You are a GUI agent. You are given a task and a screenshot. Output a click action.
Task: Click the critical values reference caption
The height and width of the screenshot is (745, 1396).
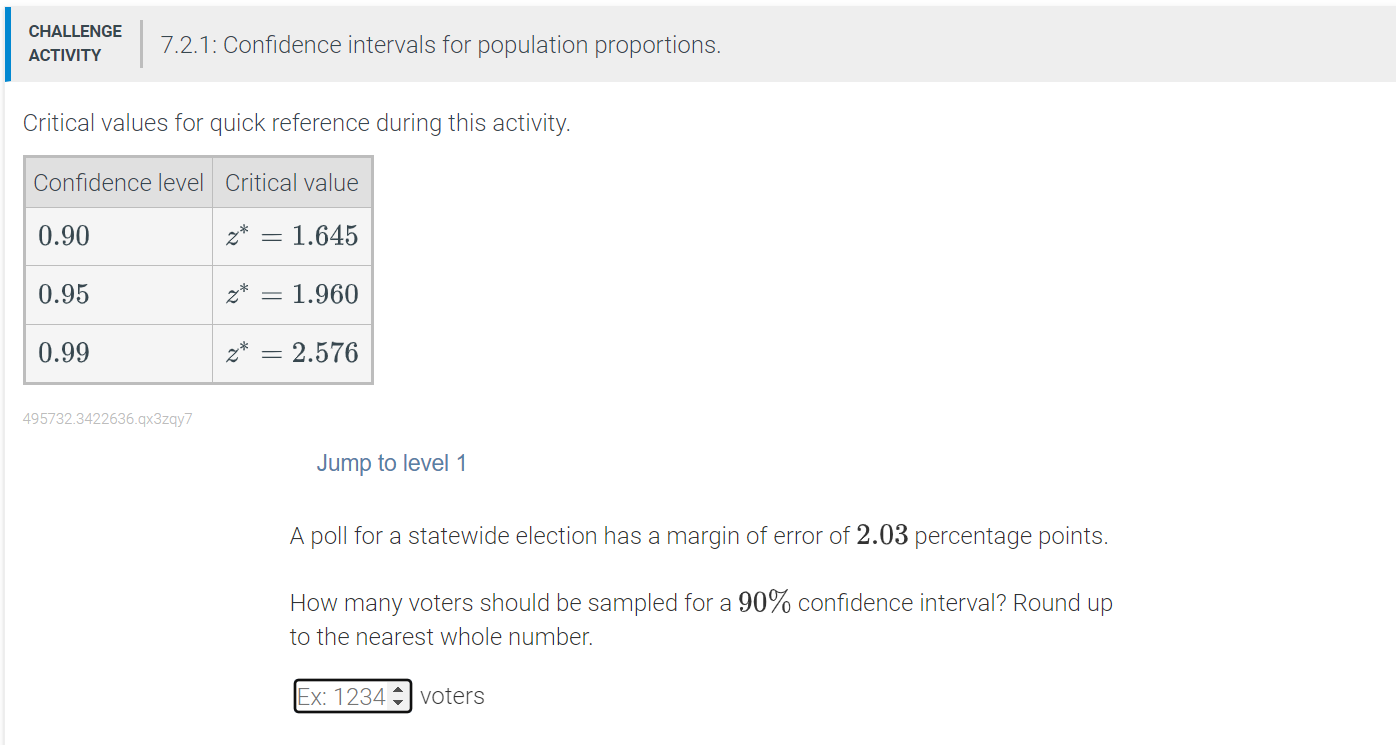[x=296, y=122]
